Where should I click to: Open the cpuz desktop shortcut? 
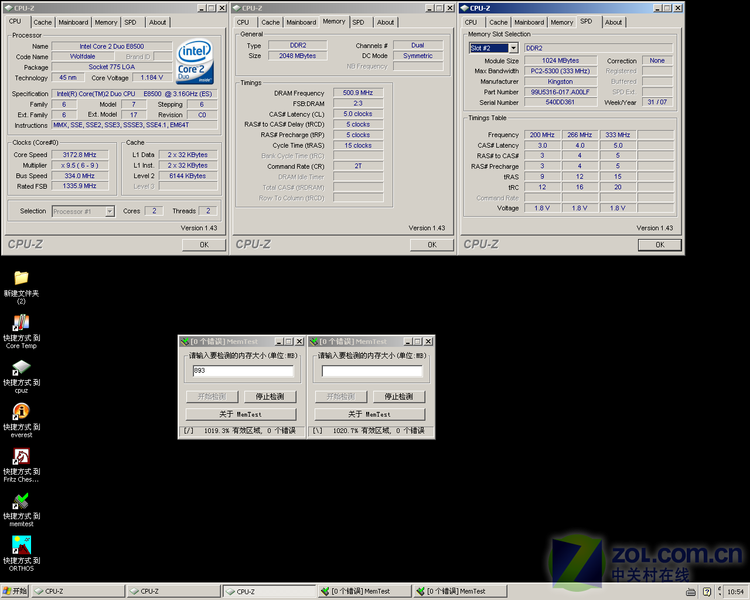tap(21, 367)
